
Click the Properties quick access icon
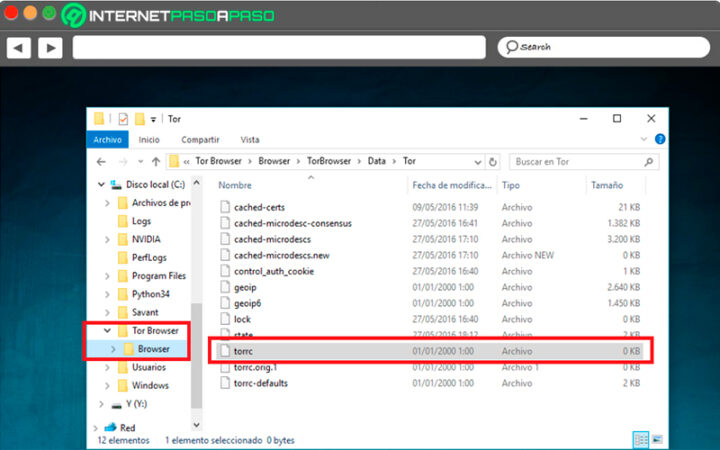(123, 119)
